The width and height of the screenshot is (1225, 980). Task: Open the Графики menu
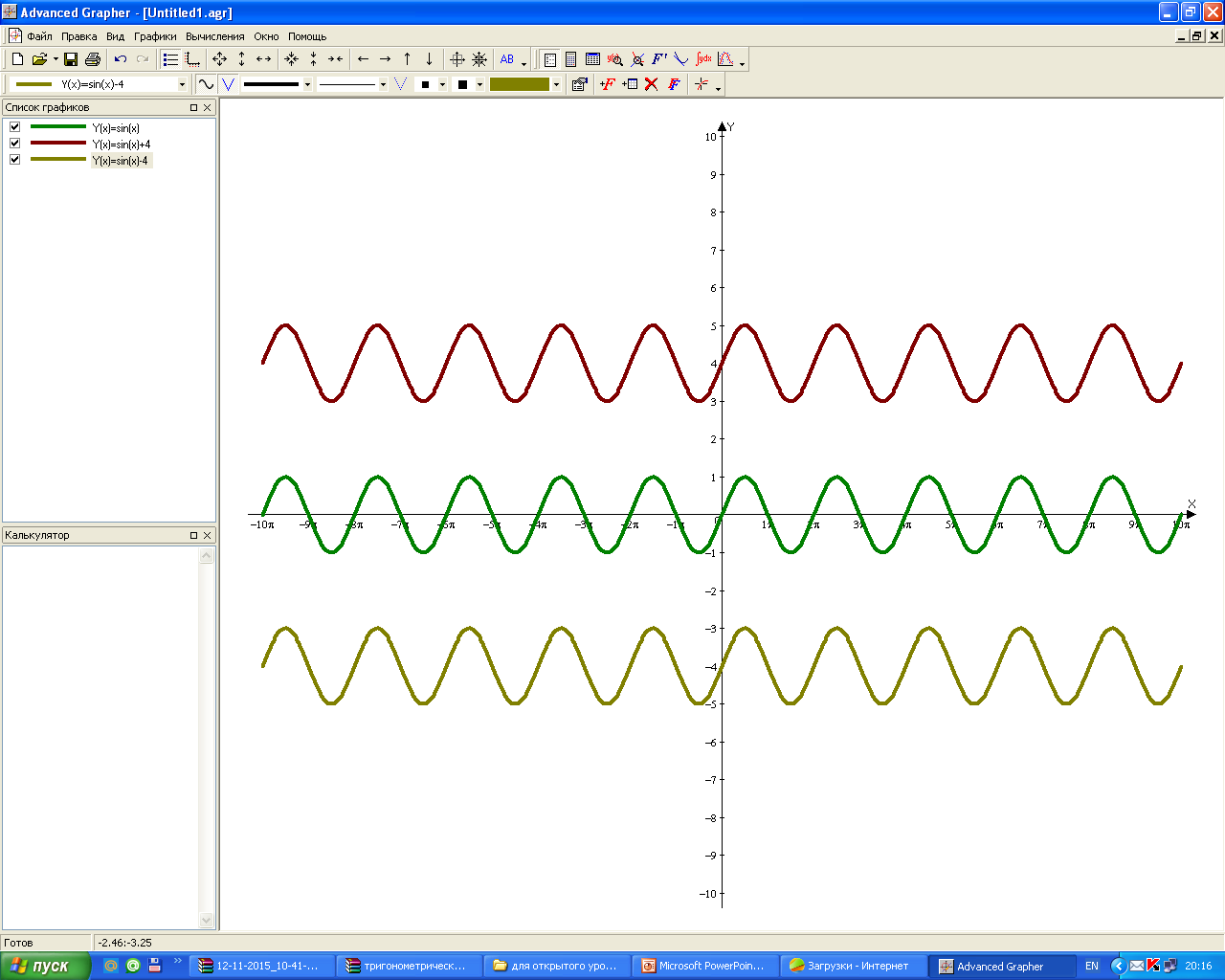pyautogui.click(x=155, y=36)
